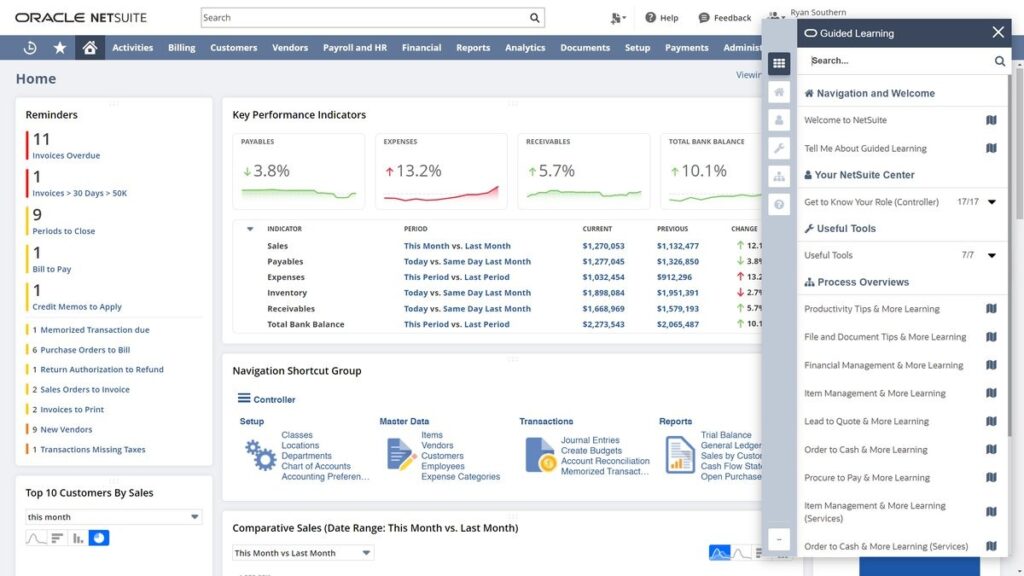Open the 'this month' dropdown

click(x=113, y=517)
